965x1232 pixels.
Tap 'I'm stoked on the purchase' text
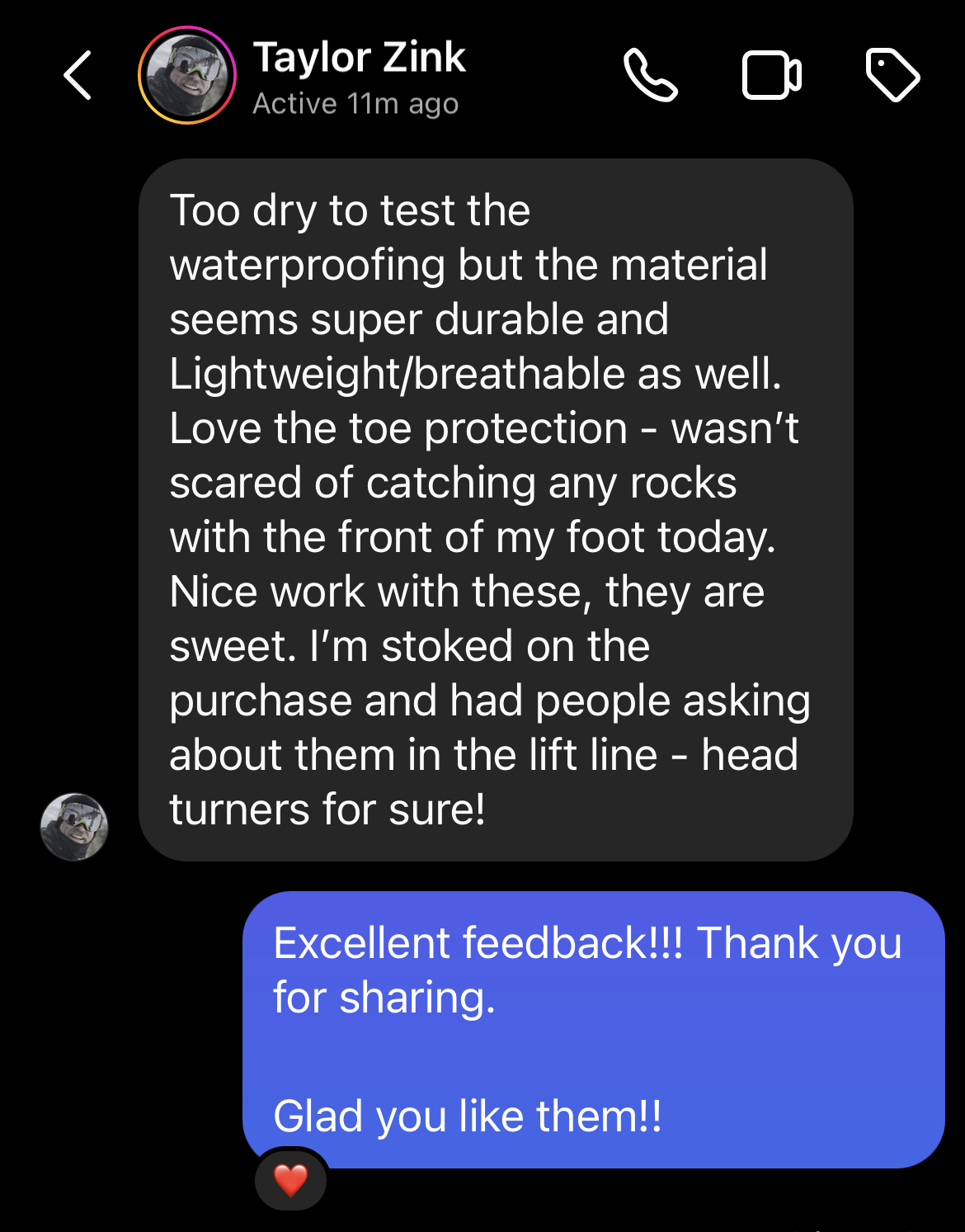point(409,673)
